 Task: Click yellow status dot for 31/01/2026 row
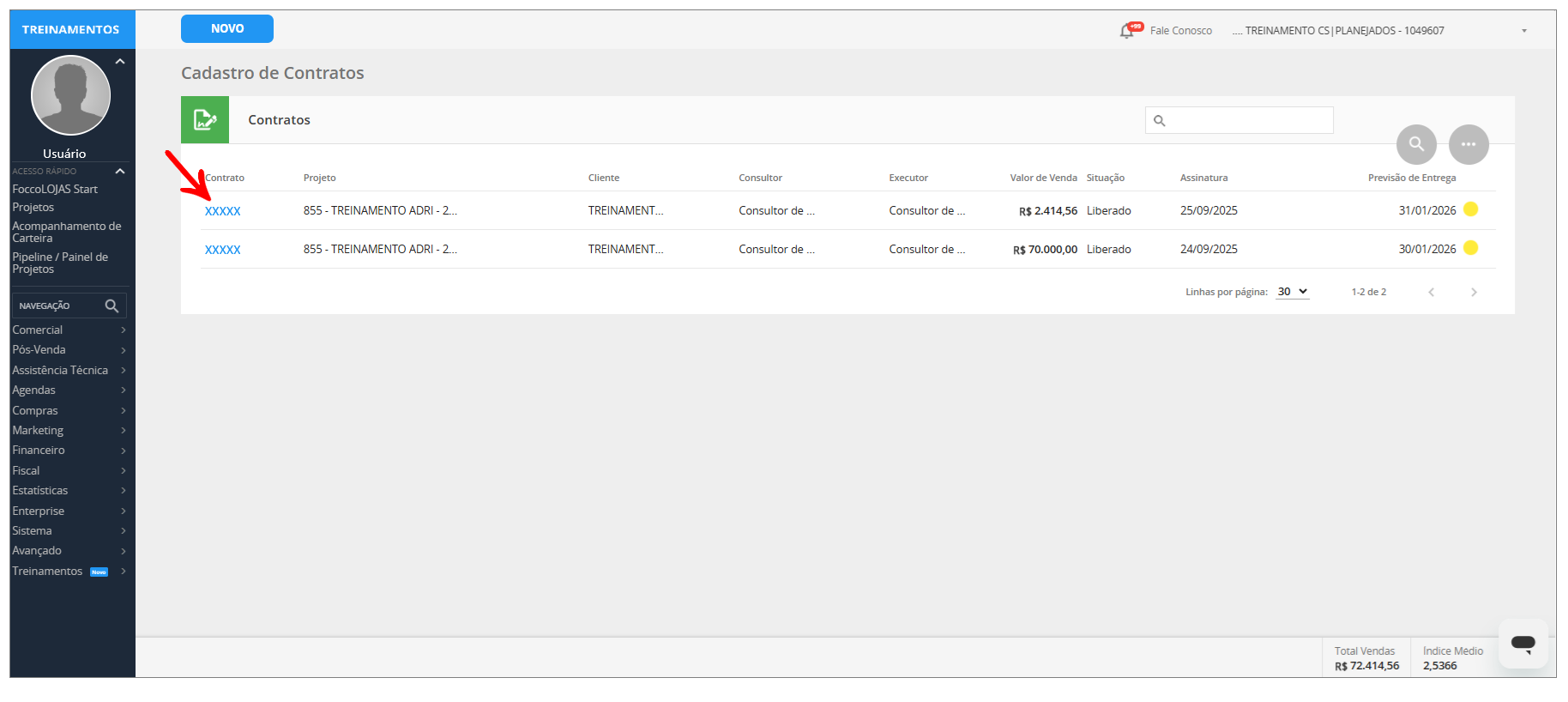pos(1470,209)
